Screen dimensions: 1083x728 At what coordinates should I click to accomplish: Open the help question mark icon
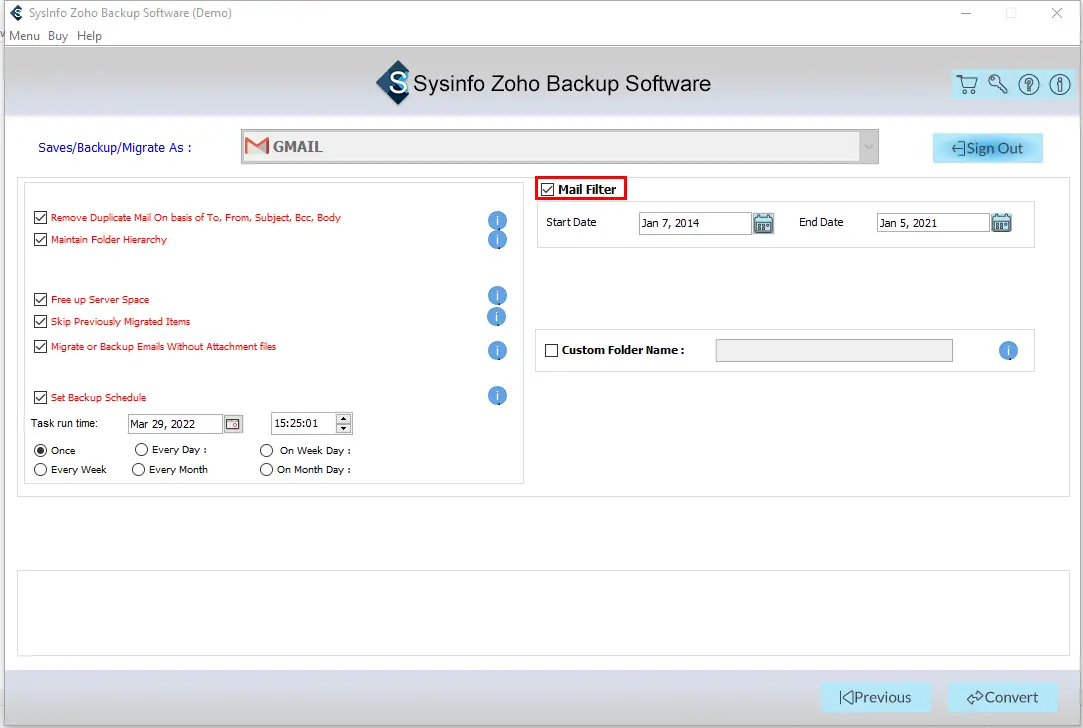coord(1028,85)
